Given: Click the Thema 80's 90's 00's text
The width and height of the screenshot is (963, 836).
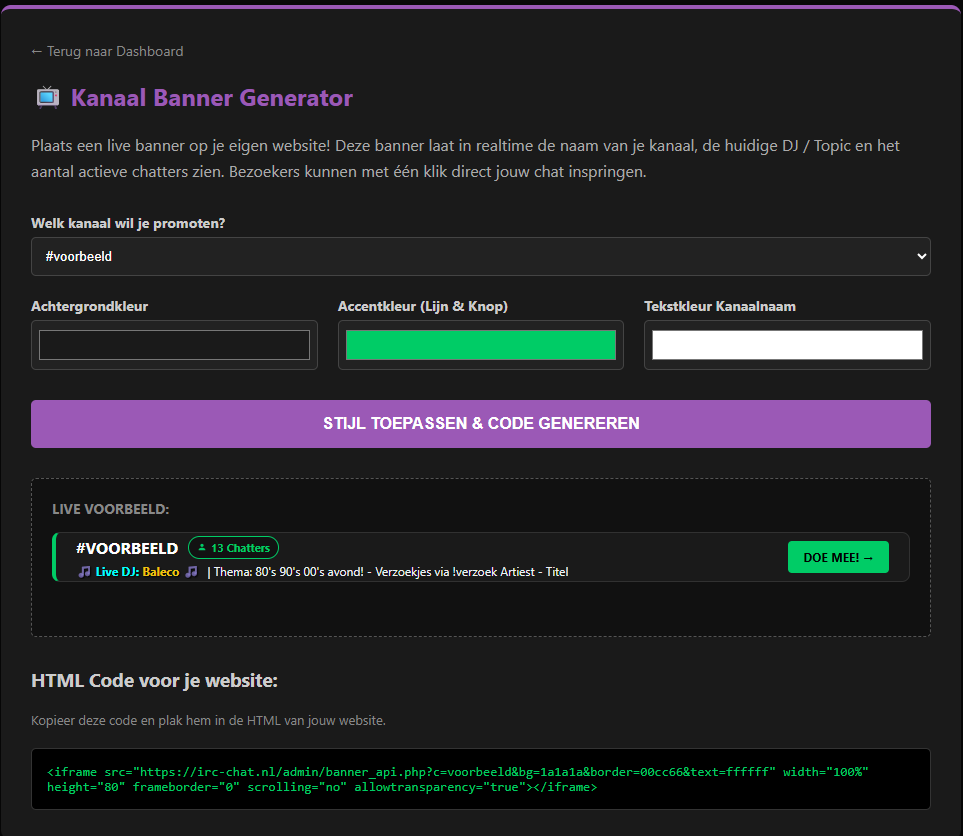Looking at the screenshot, I should (x=390, y=572).
